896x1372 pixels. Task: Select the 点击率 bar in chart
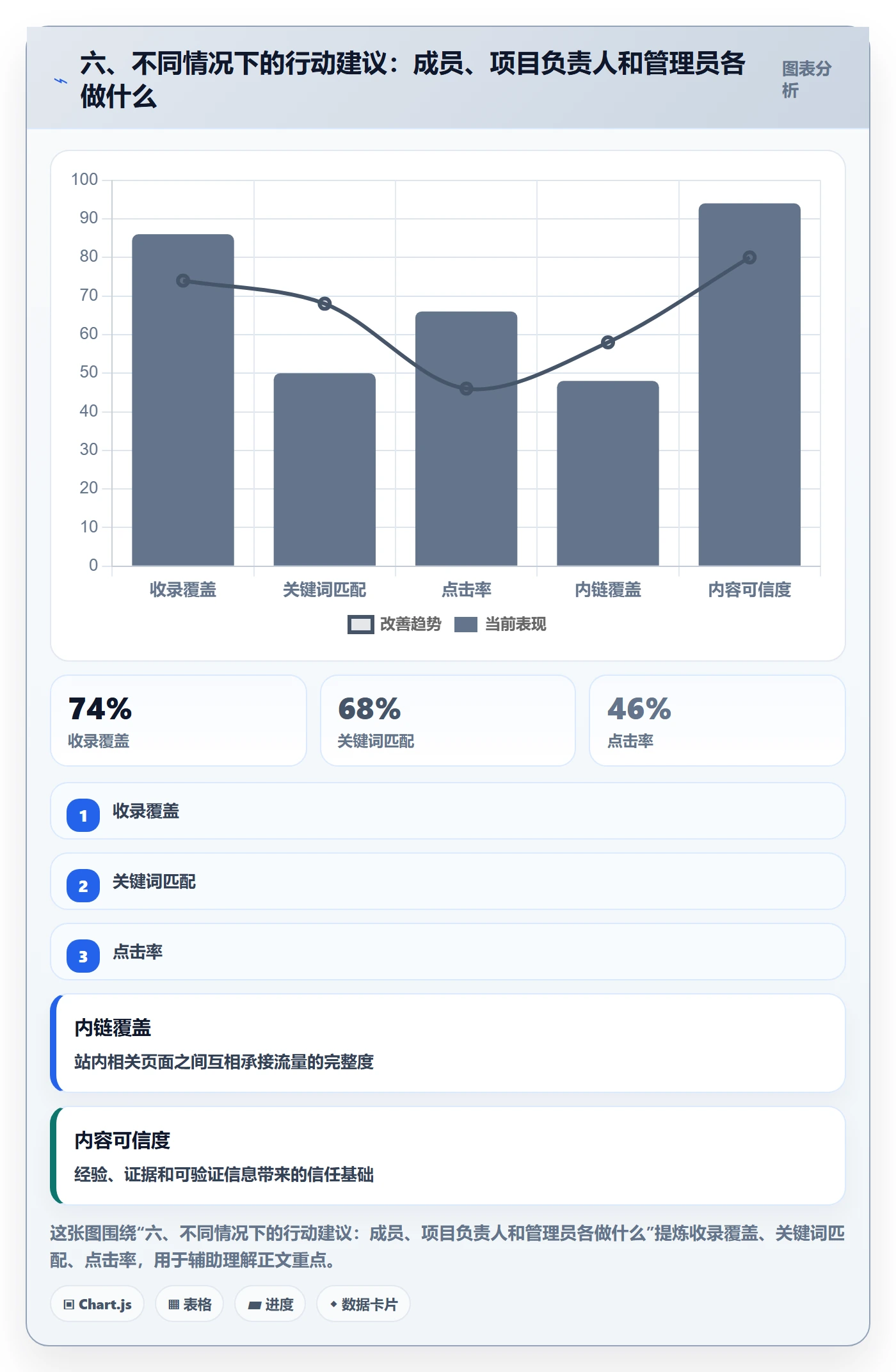point(466,438)
